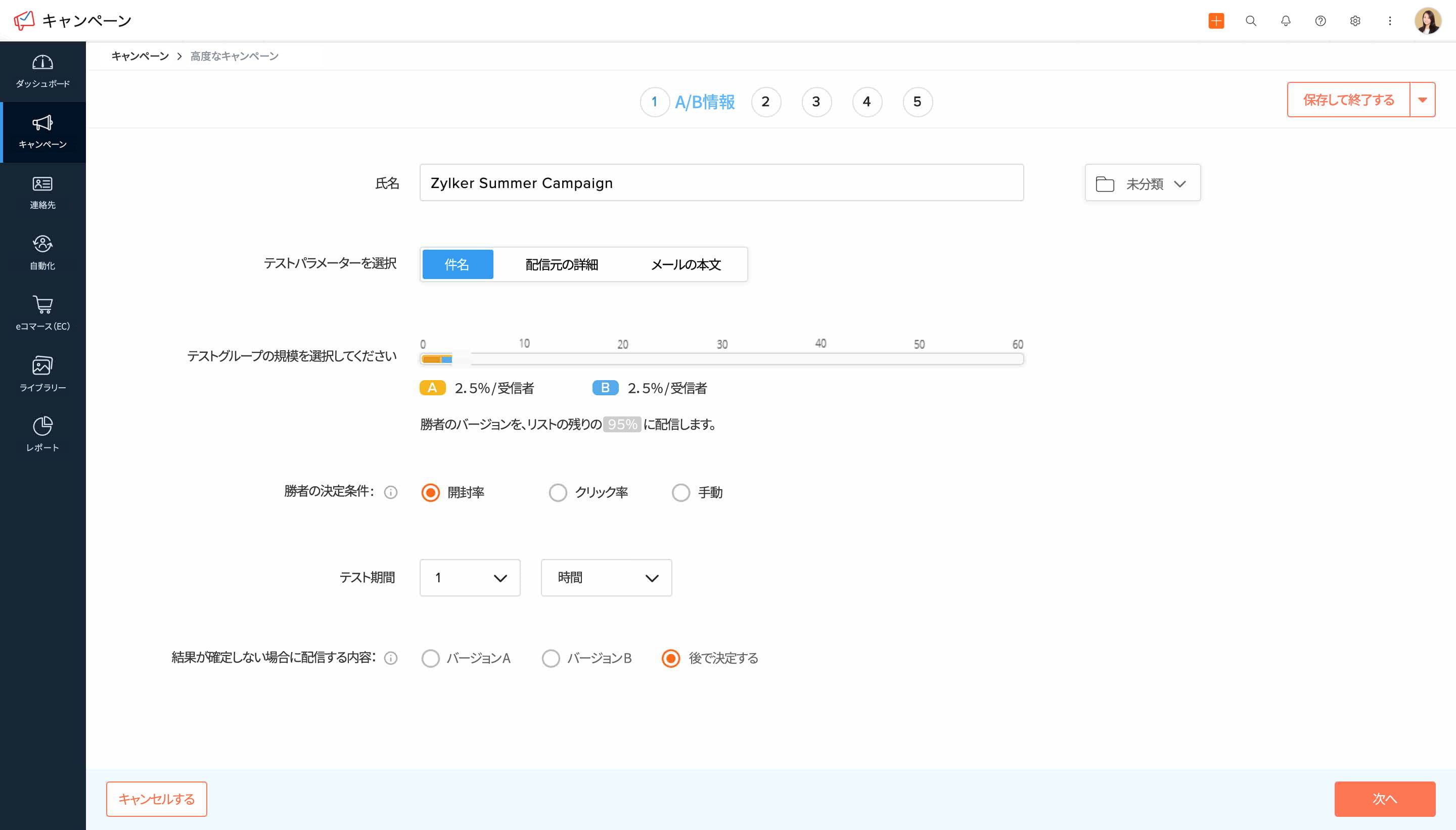Select the クリック率 radio button
The height and width of the screenshot is (830, 1456).
point(558,492)
